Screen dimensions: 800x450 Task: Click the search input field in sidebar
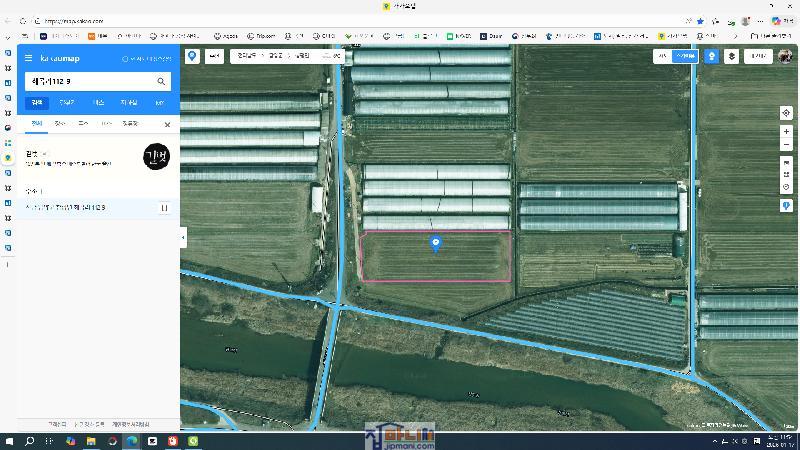(90, 81)
